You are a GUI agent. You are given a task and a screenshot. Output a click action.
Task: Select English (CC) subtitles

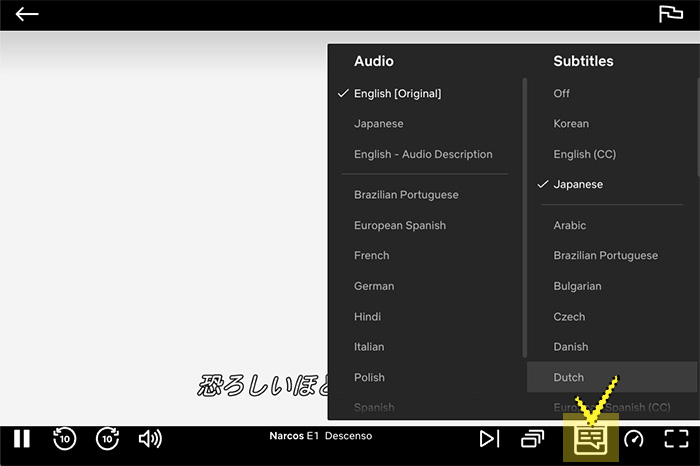coord(584,154)
